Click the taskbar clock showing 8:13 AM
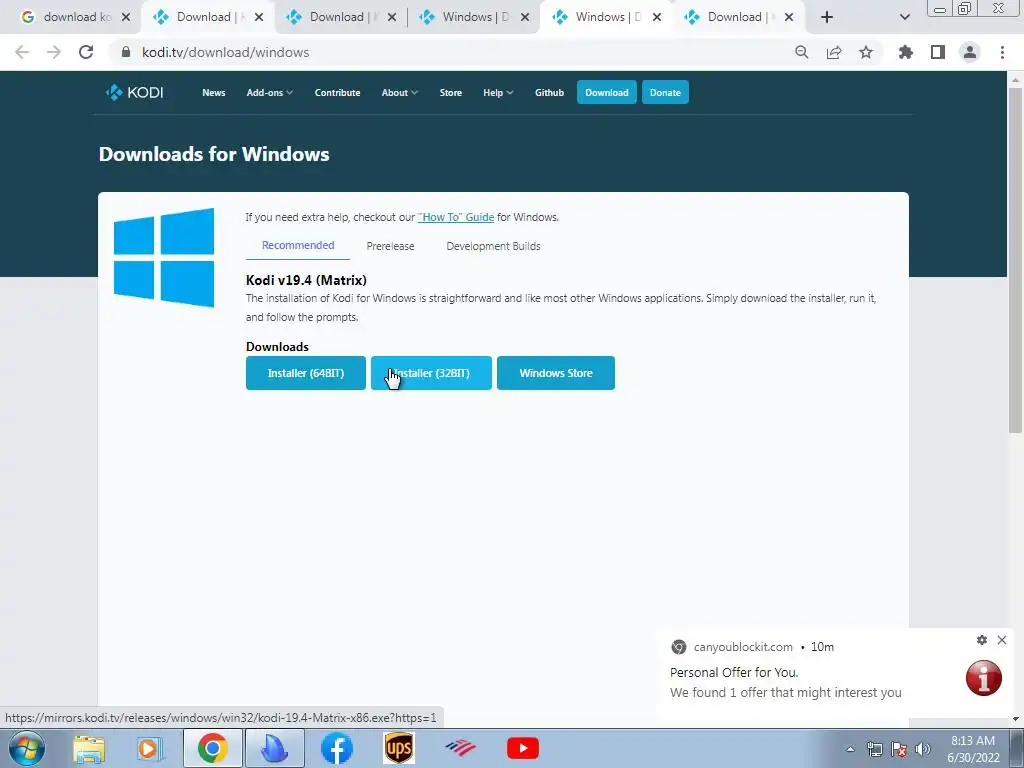The width and height of the screenshot is (1024, 768). [973, 749]
